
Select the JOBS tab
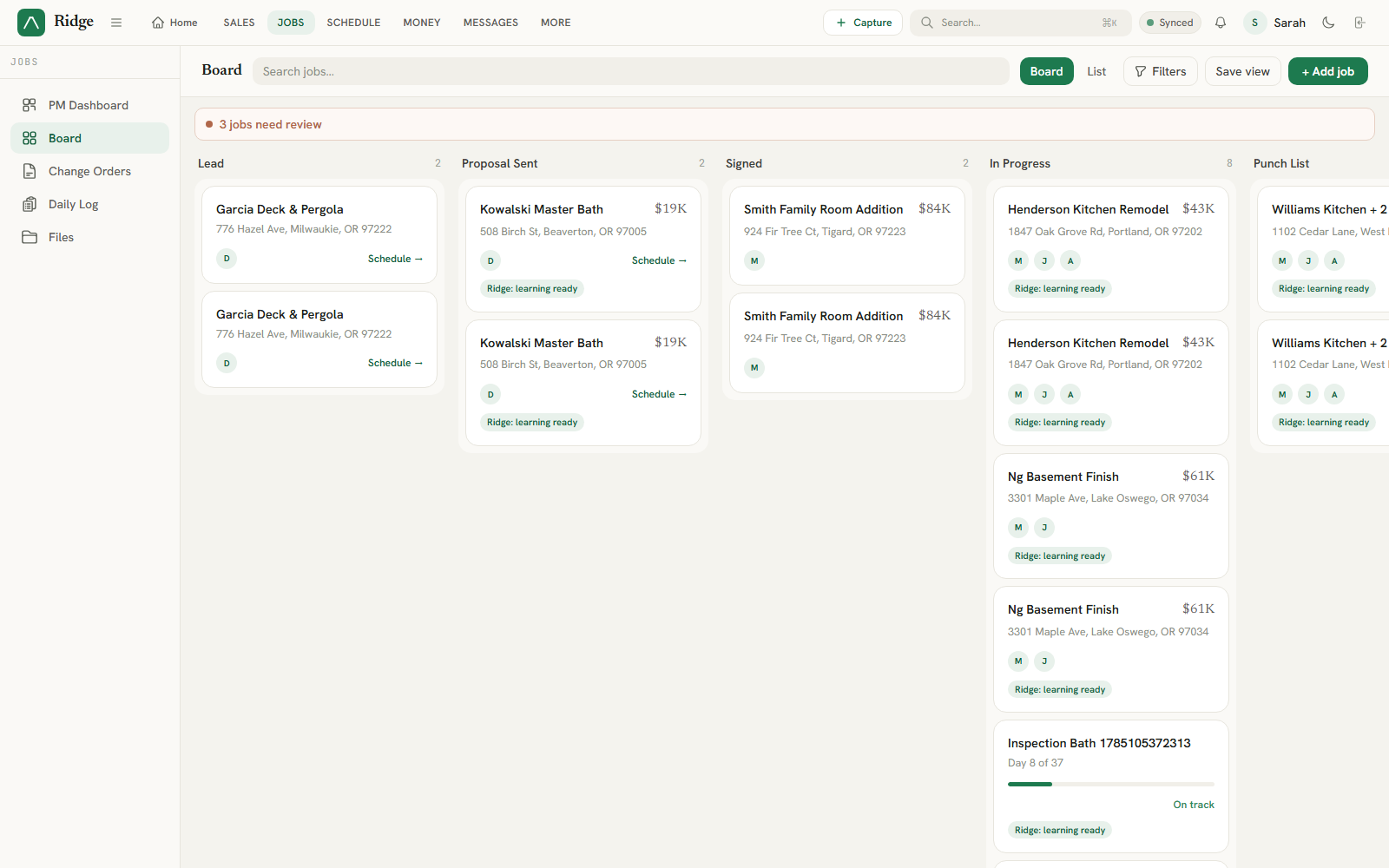[x=291, y=23]
